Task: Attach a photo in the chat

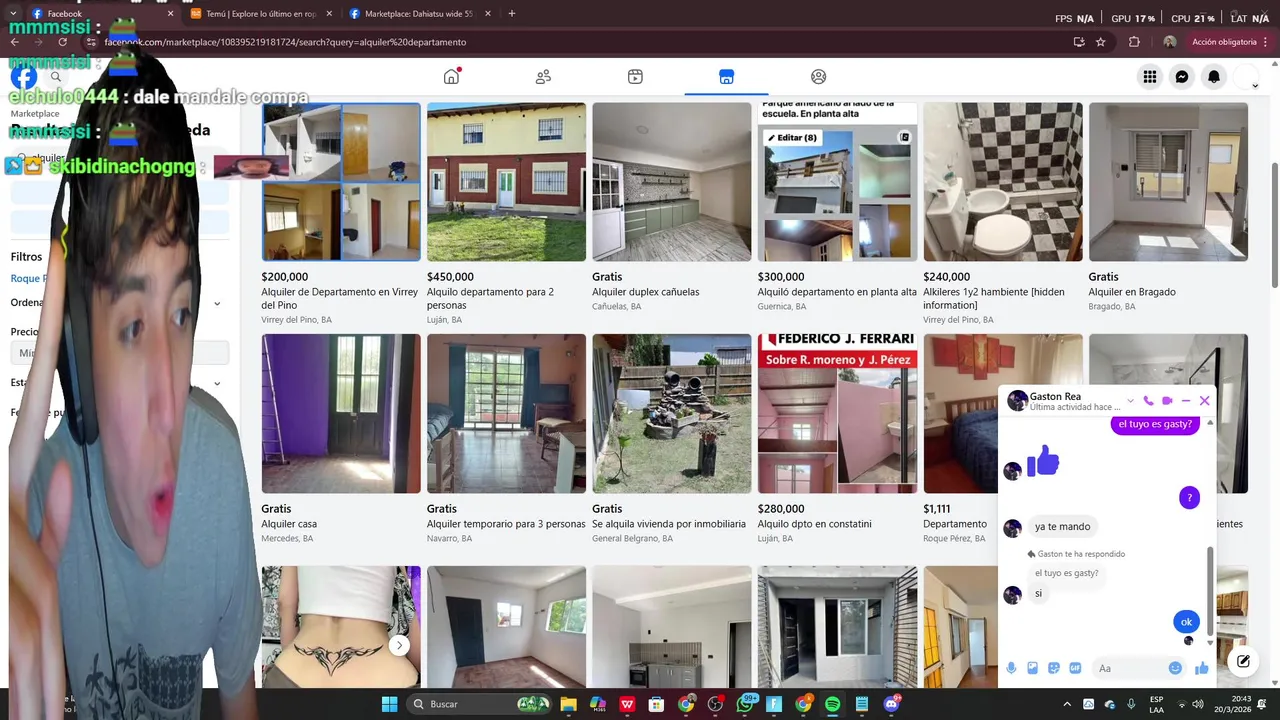Action: tap(1032, 668)
